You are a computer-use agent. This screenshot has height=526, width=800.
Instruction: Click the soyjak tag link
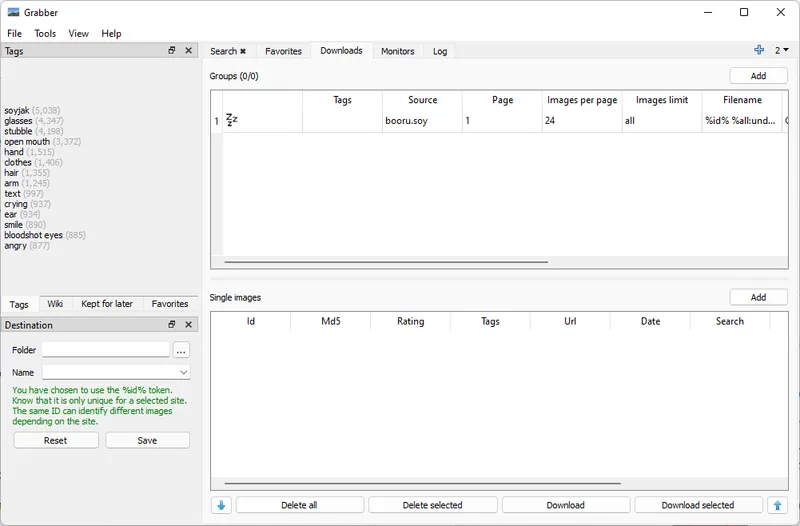(x=16, y=110)
